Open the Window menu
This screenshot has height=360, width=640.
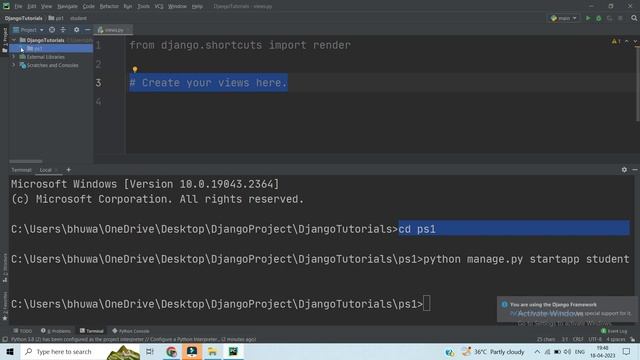(x=177, y=7)
